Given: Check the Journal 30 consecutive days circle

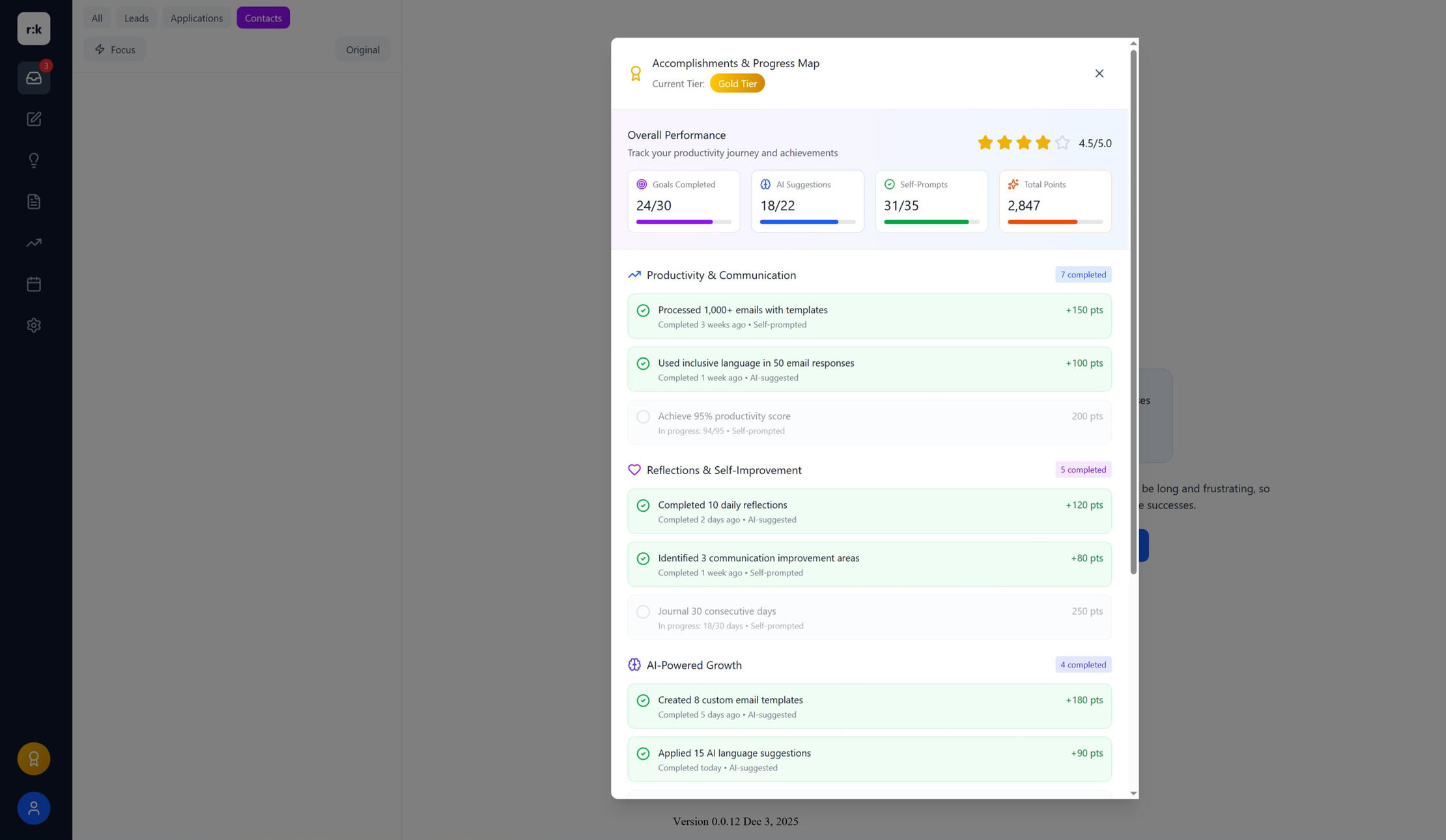Looking at the screenshot, I should (643, 611).
